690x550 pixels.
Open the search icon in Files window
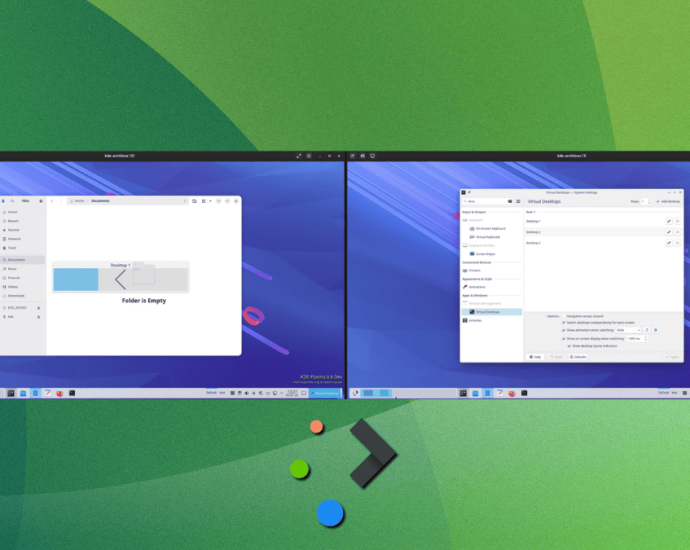coord(12,201)
